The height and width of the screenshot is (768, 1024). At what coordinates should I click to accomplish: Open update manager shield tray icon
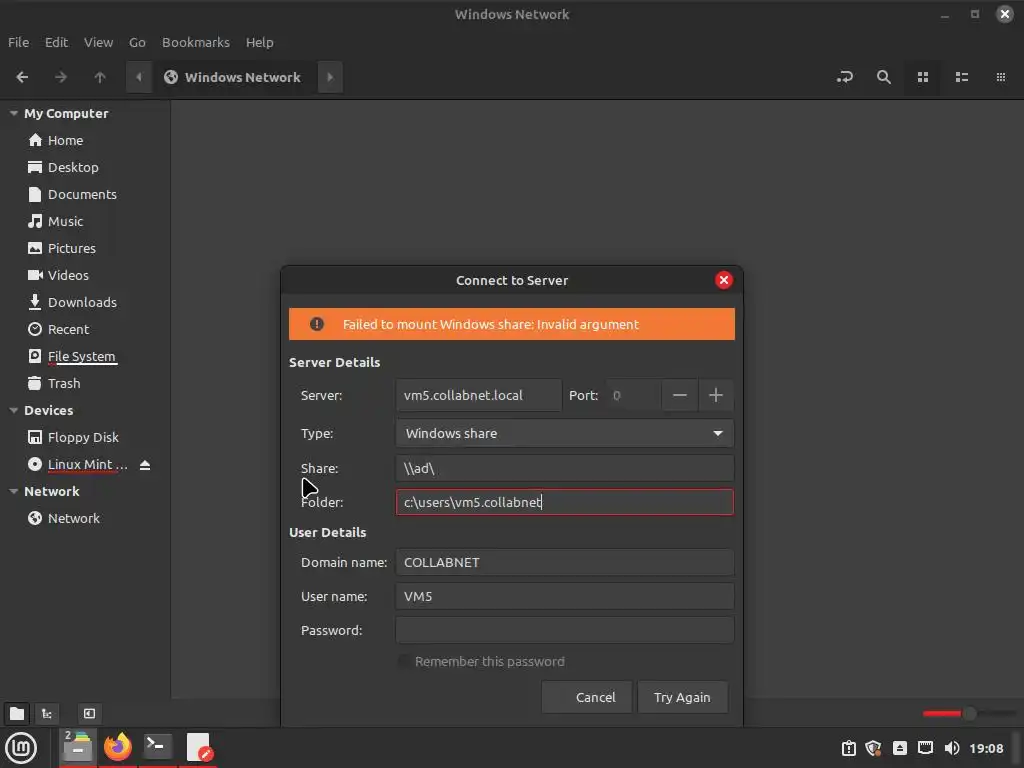874,748
